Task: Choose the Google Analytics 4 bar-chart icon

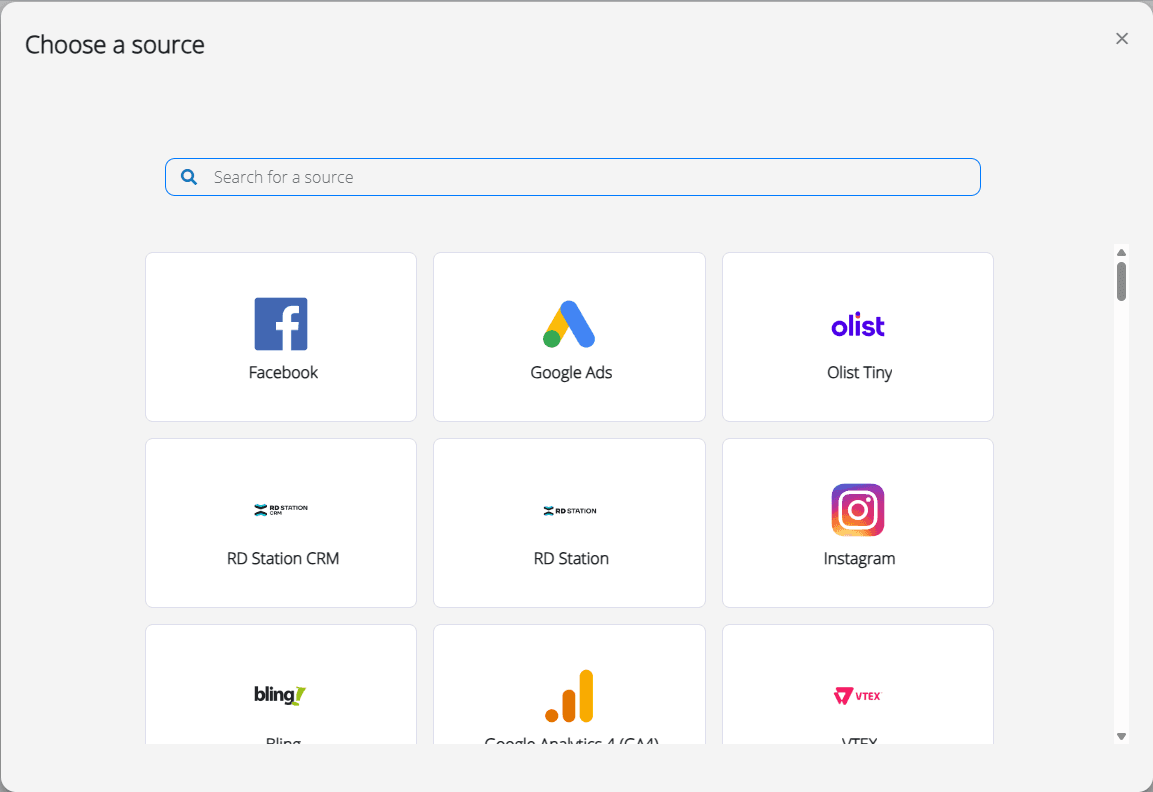Action: 569,696
